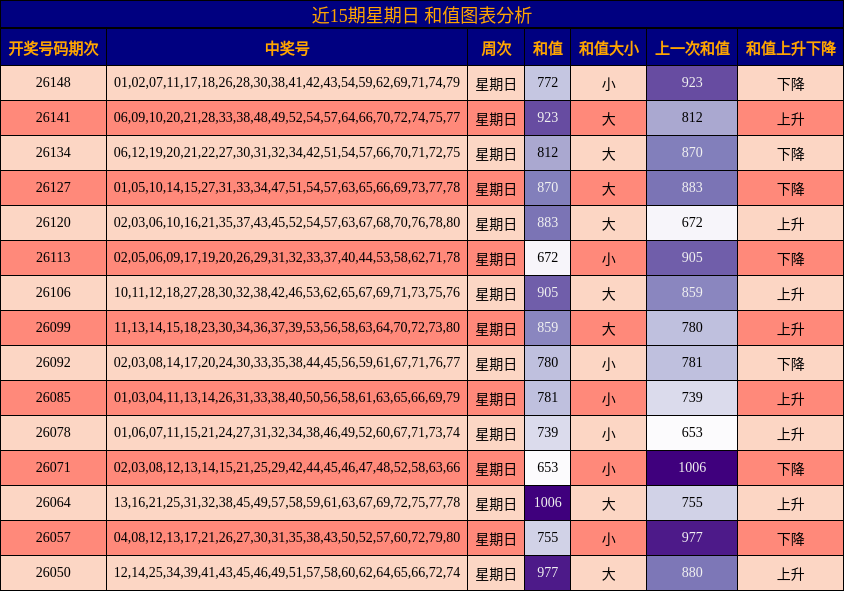Screen dimensions: 844x591
Task: Select draw number 26078
Action: 53,433
